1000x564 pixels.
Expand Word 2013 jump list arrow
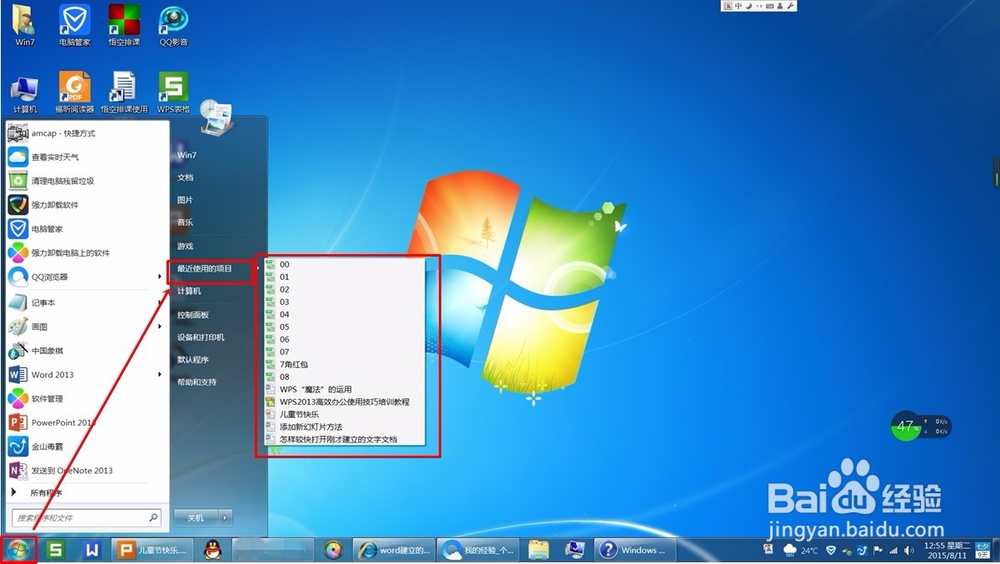point(159,375)
